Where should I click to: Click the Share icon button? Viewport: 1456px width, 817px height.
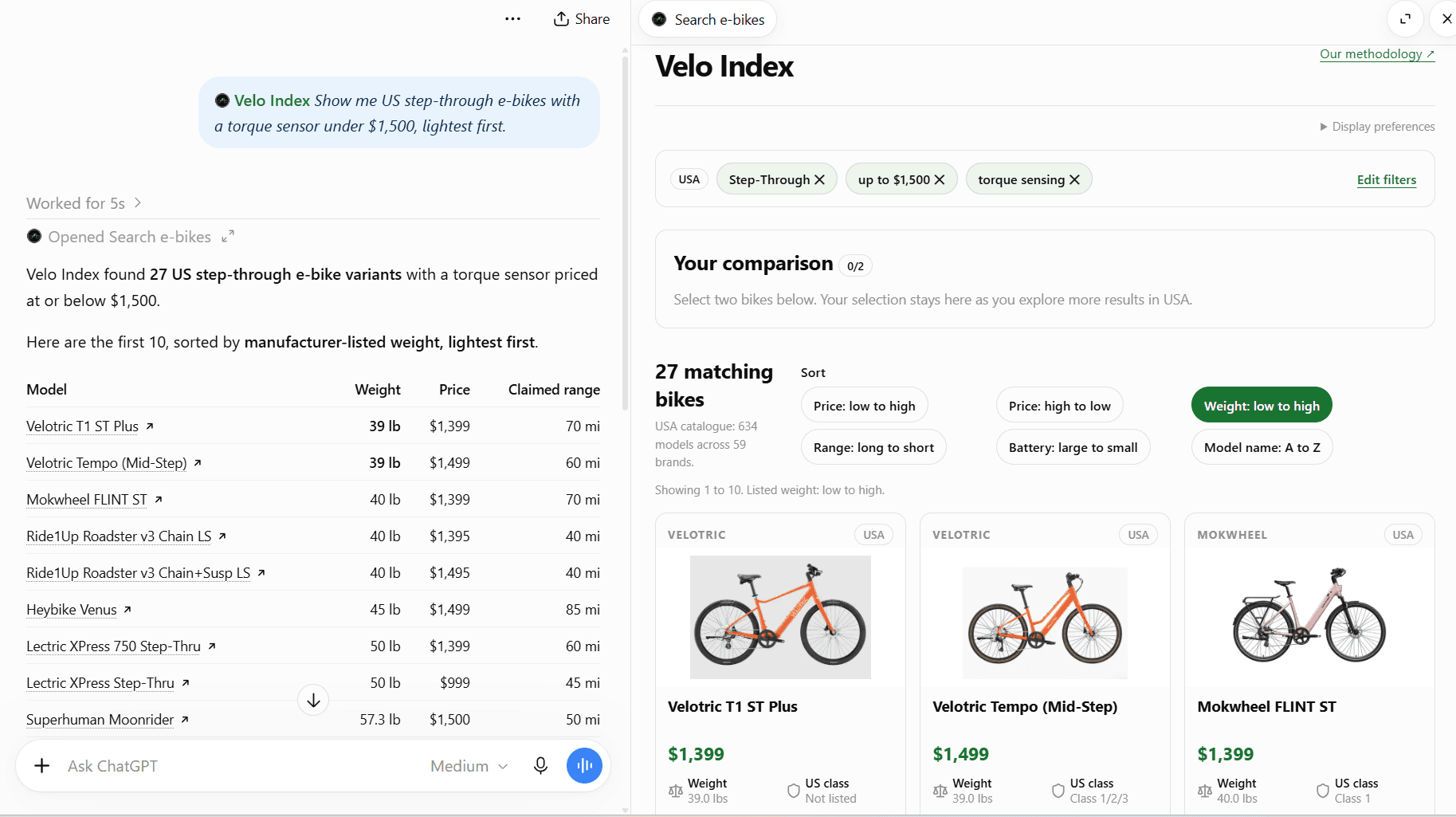coord(582,19)
